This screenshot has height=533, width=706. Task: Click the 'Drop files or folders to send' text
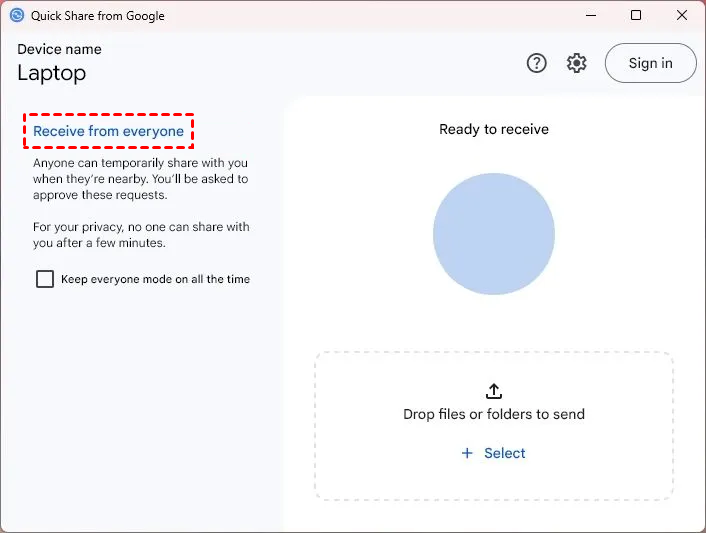coord(494,414)
